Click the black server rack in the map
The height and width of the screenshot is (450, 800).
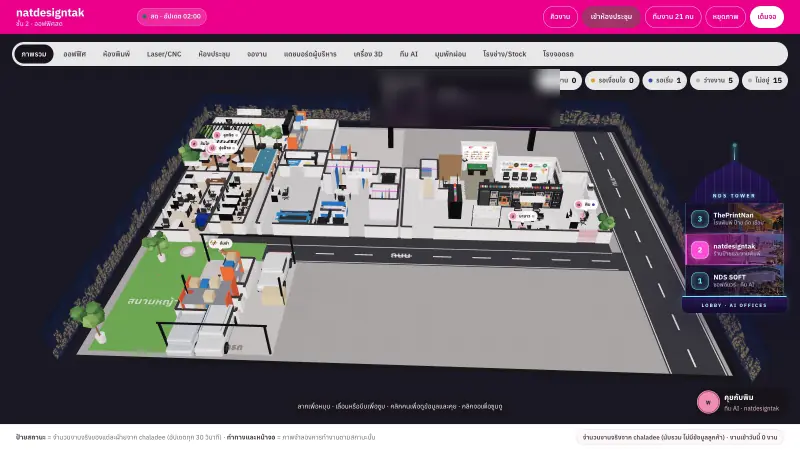(x=454, y=201)
